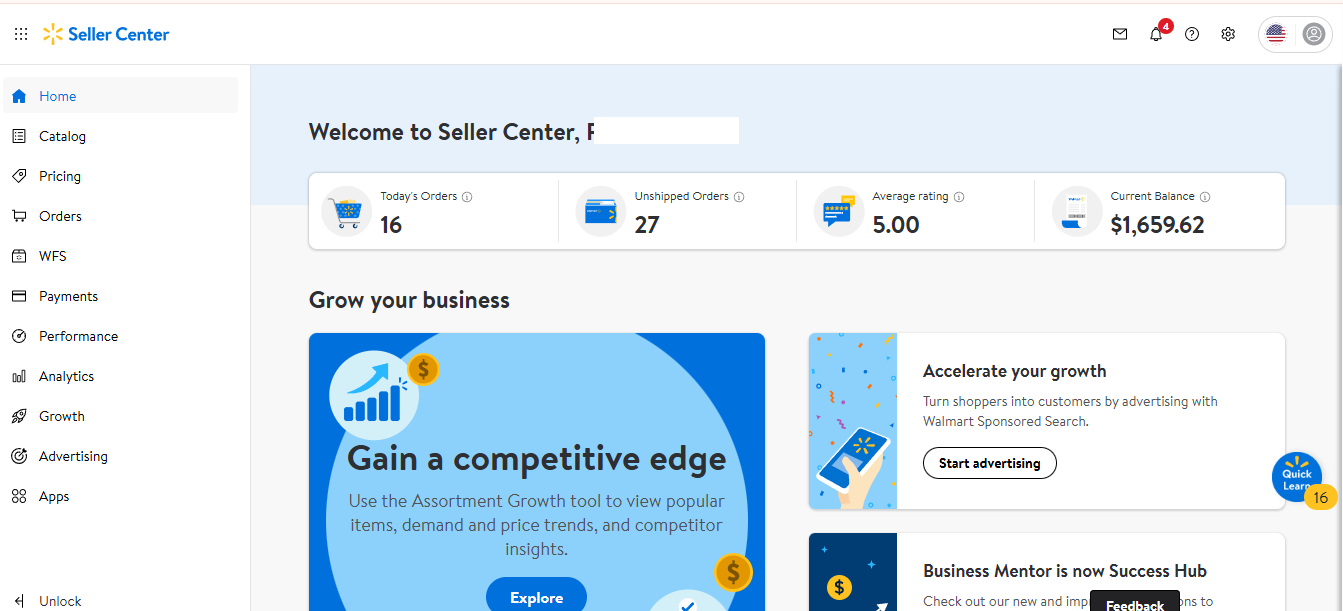
Task: Open the settings gear icon
Action: (1228, 34)
